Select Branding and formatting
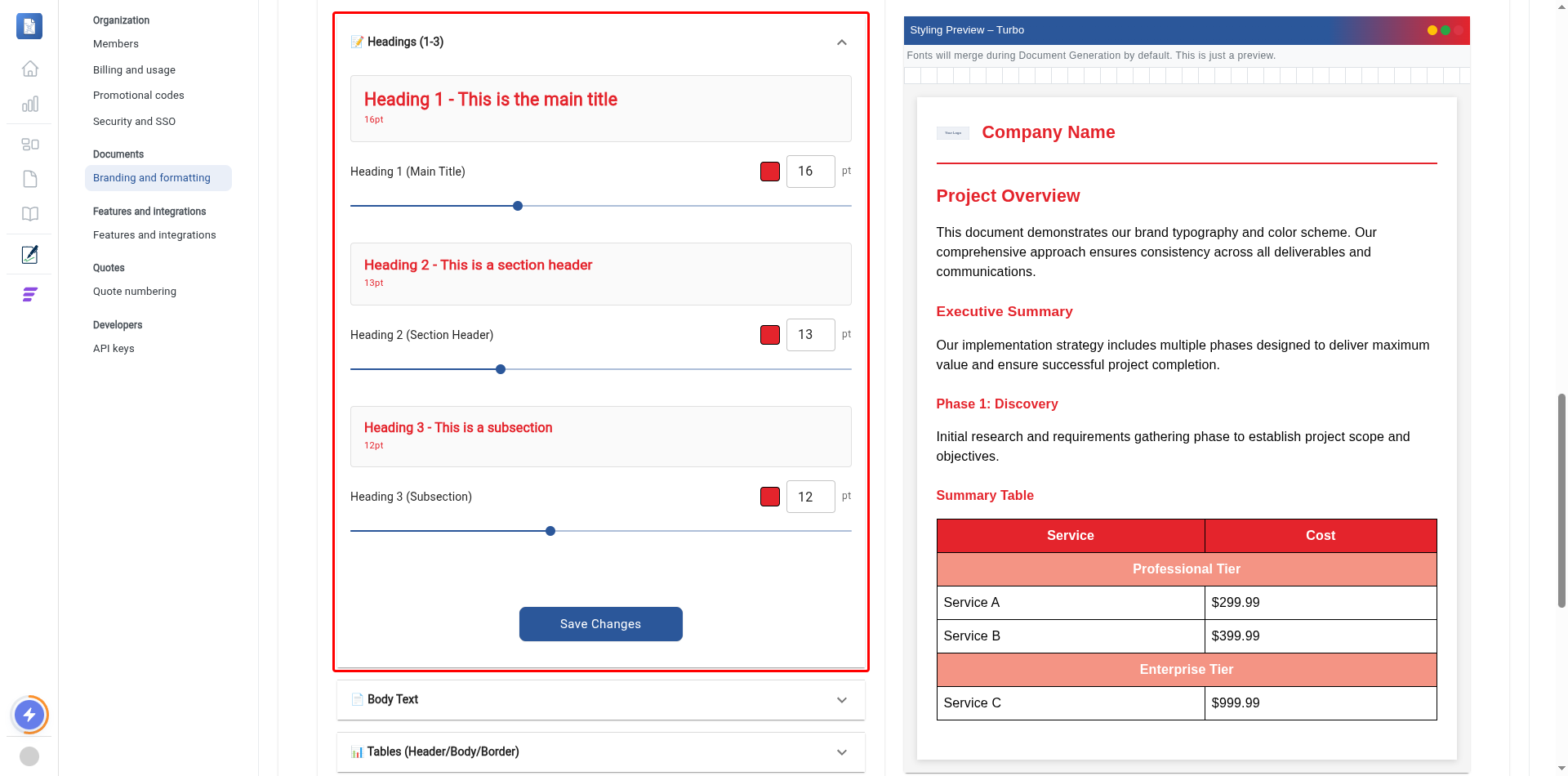This screenshot has width=1568, height=776. 158,178
